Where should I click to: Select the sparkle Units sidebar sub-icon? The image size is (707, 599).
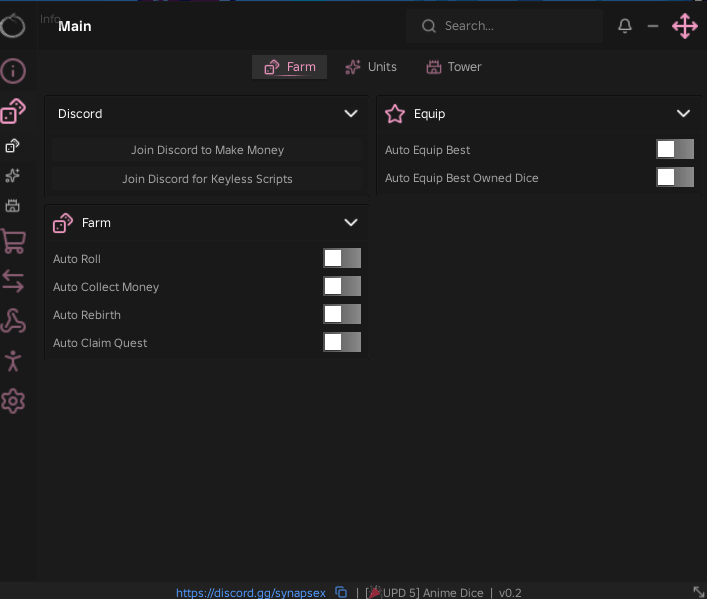pos(12,175)
